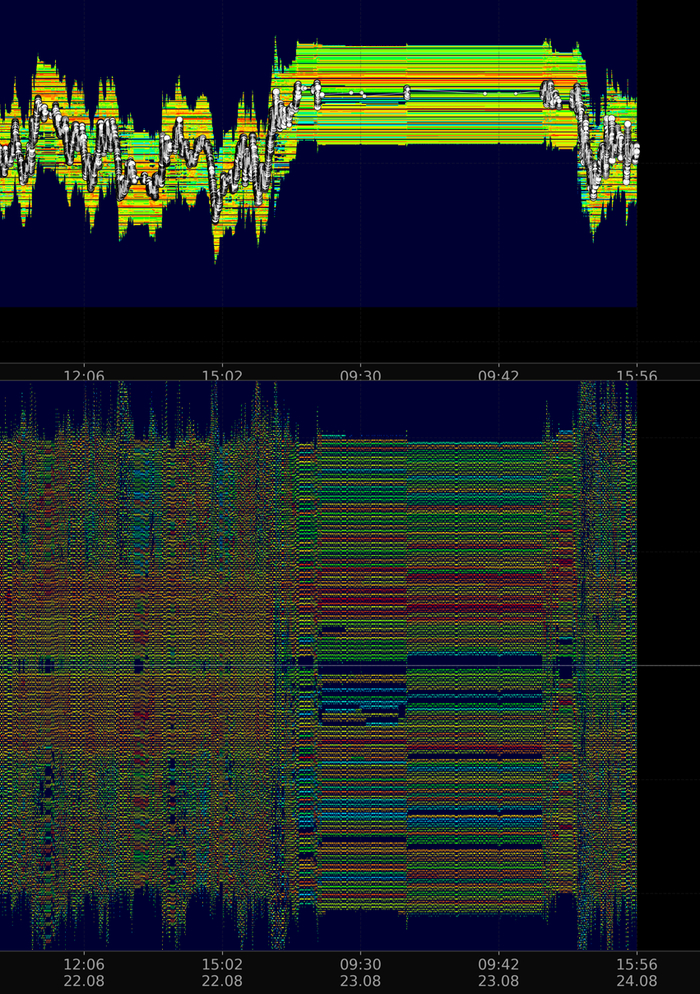Screen dimensions: 700x994
Task: Pick the 09:30 23.08 label on bottom axis
Action: [x=360, y=972]
